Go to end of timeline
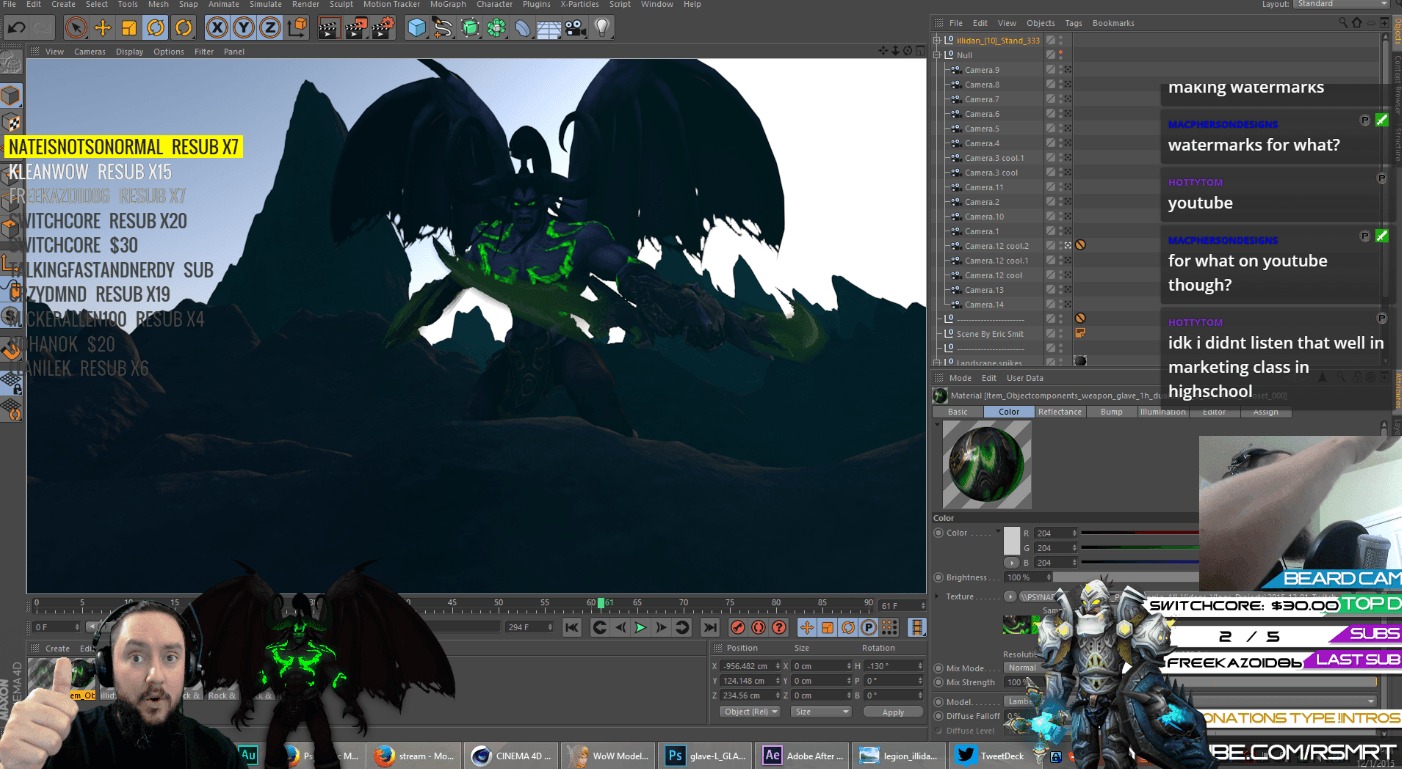This screenshot has height=769, width=1402. (710, 627)
